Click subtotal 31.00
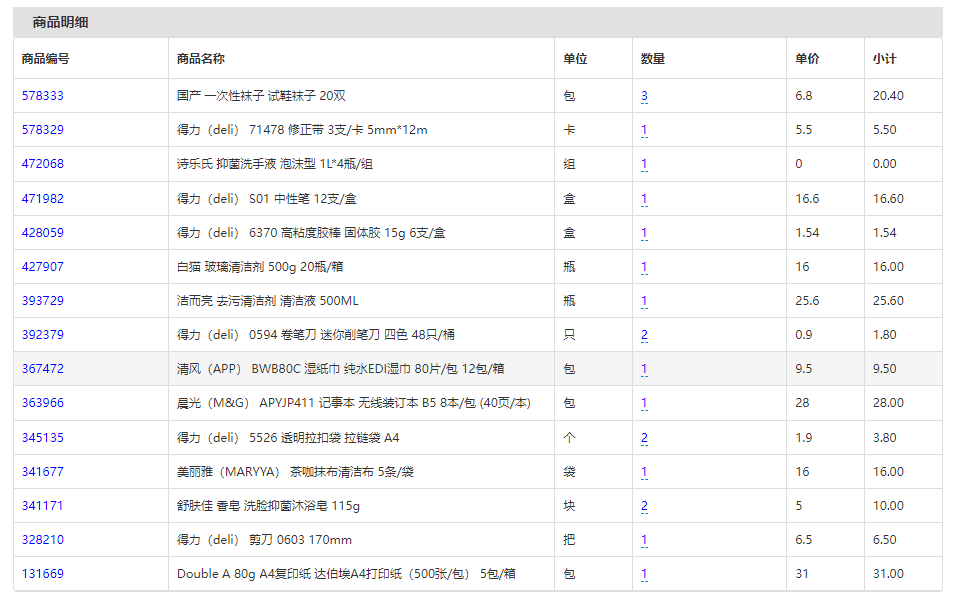The height and width of the screenshot is (595, 968). [888, 573]
